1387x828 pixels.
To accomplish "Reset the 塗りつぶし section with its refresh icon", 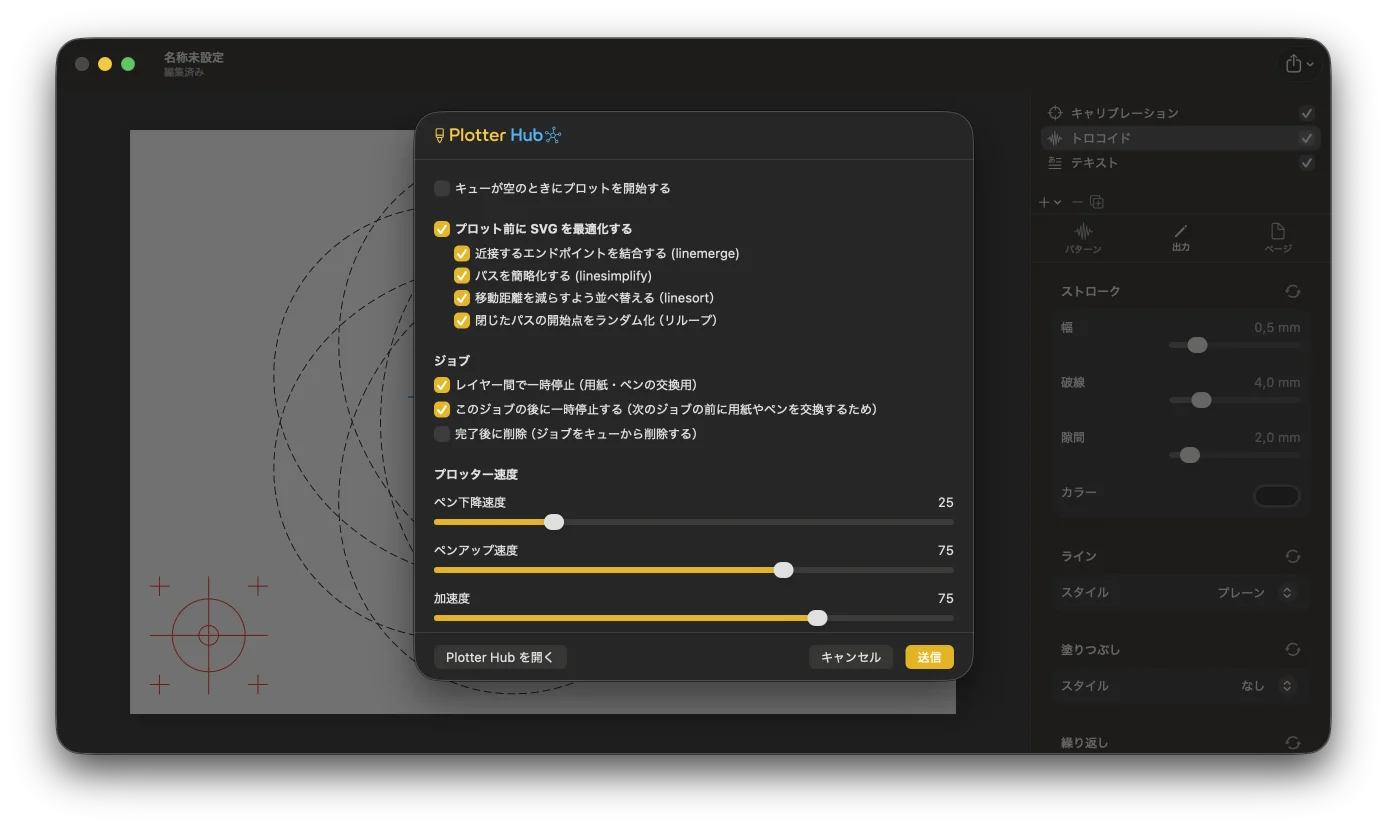I will coord(1293,650).
